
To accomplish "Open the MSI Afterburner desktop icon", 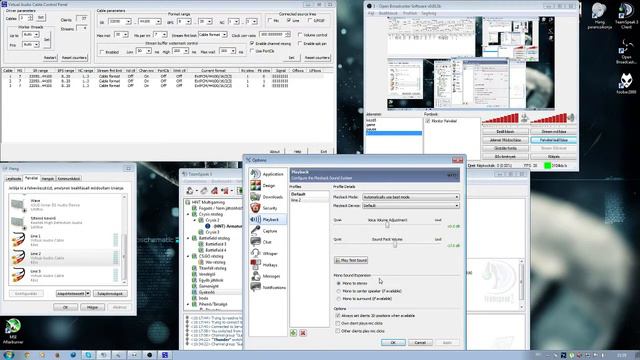I will (x=13, y=331).
